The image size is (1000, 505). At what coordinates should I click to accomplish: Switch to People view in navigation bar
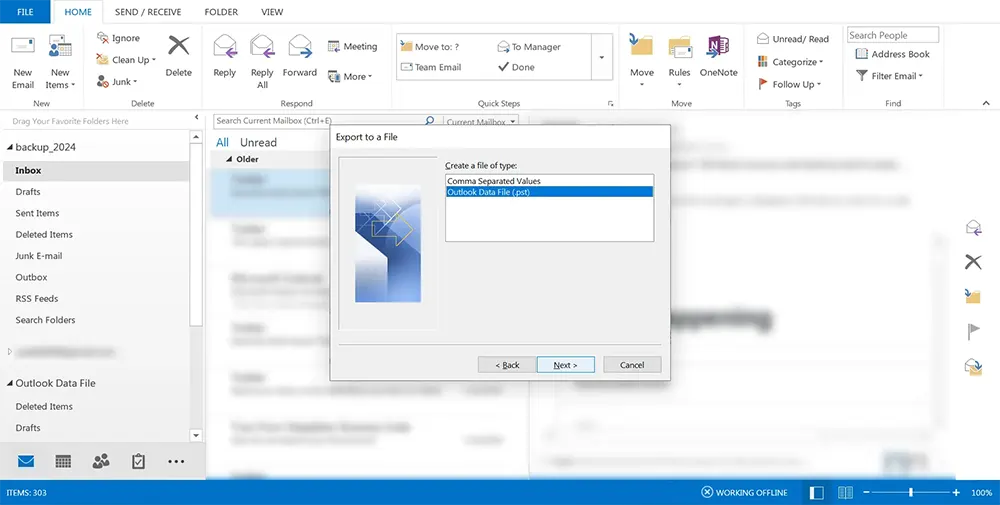click(x=101, y=461)
